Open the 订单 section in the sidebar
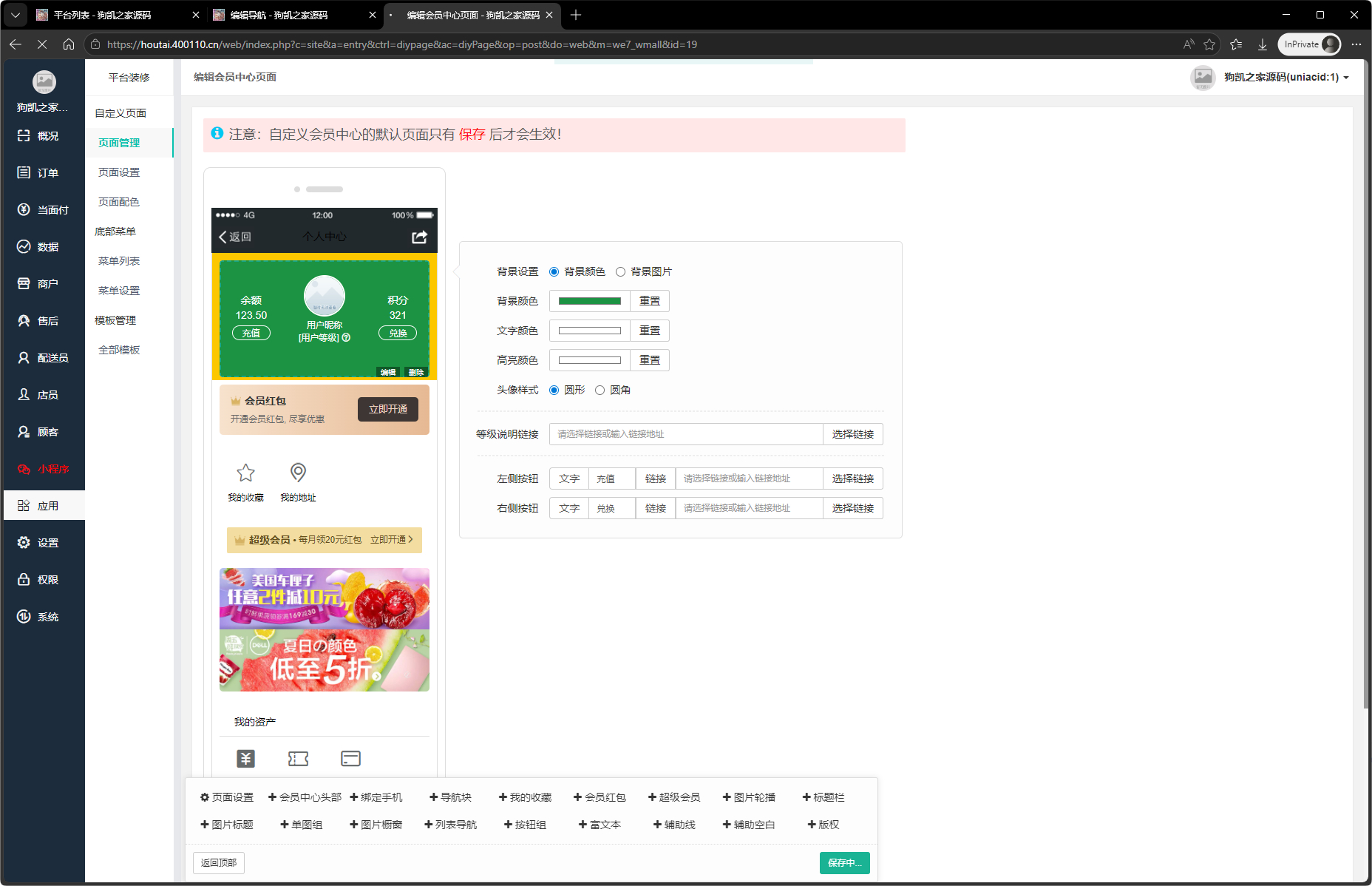The width and height of the screenshot is (1372, 886). (44, 172)
